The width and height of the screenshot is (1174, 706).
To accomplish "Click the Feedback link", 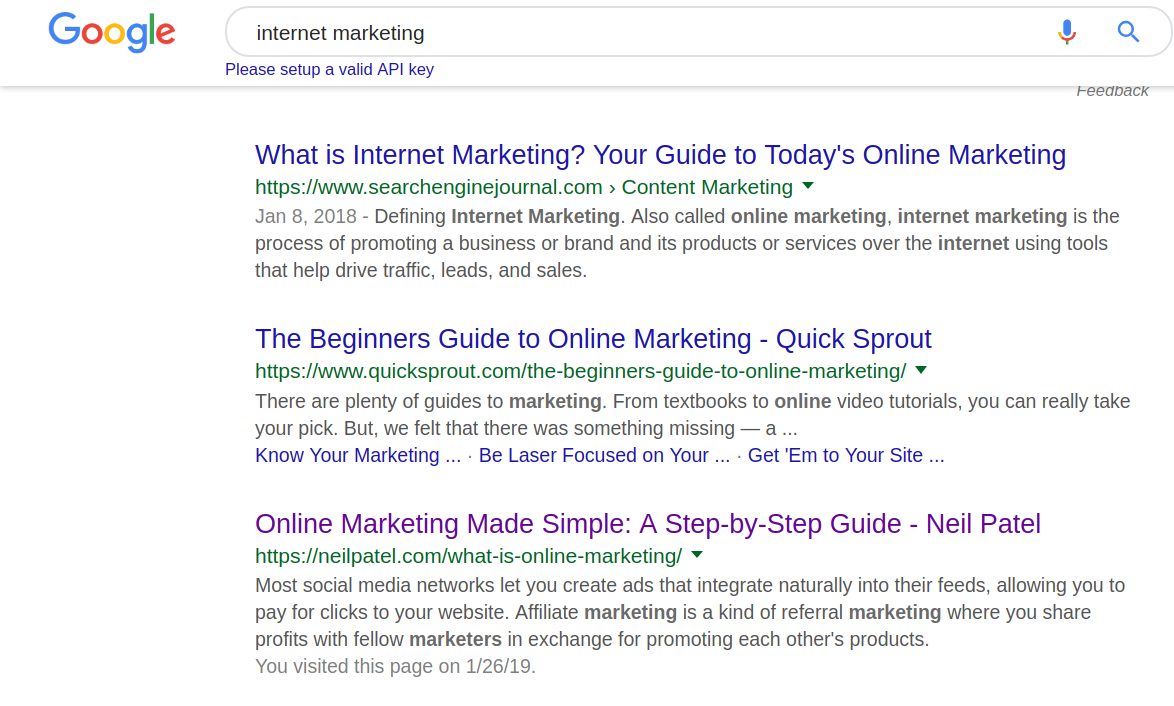I will (1112, 91).
